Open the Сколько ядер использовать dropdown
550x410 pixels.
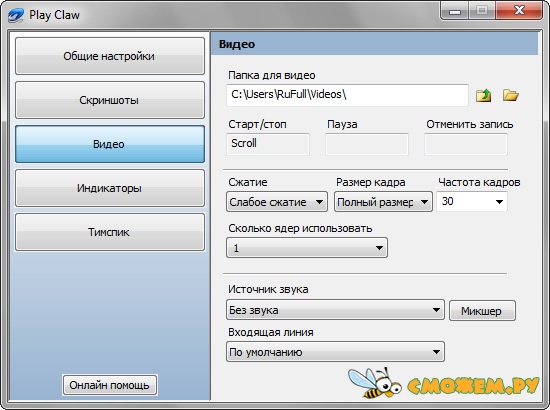tap(307, 248)
